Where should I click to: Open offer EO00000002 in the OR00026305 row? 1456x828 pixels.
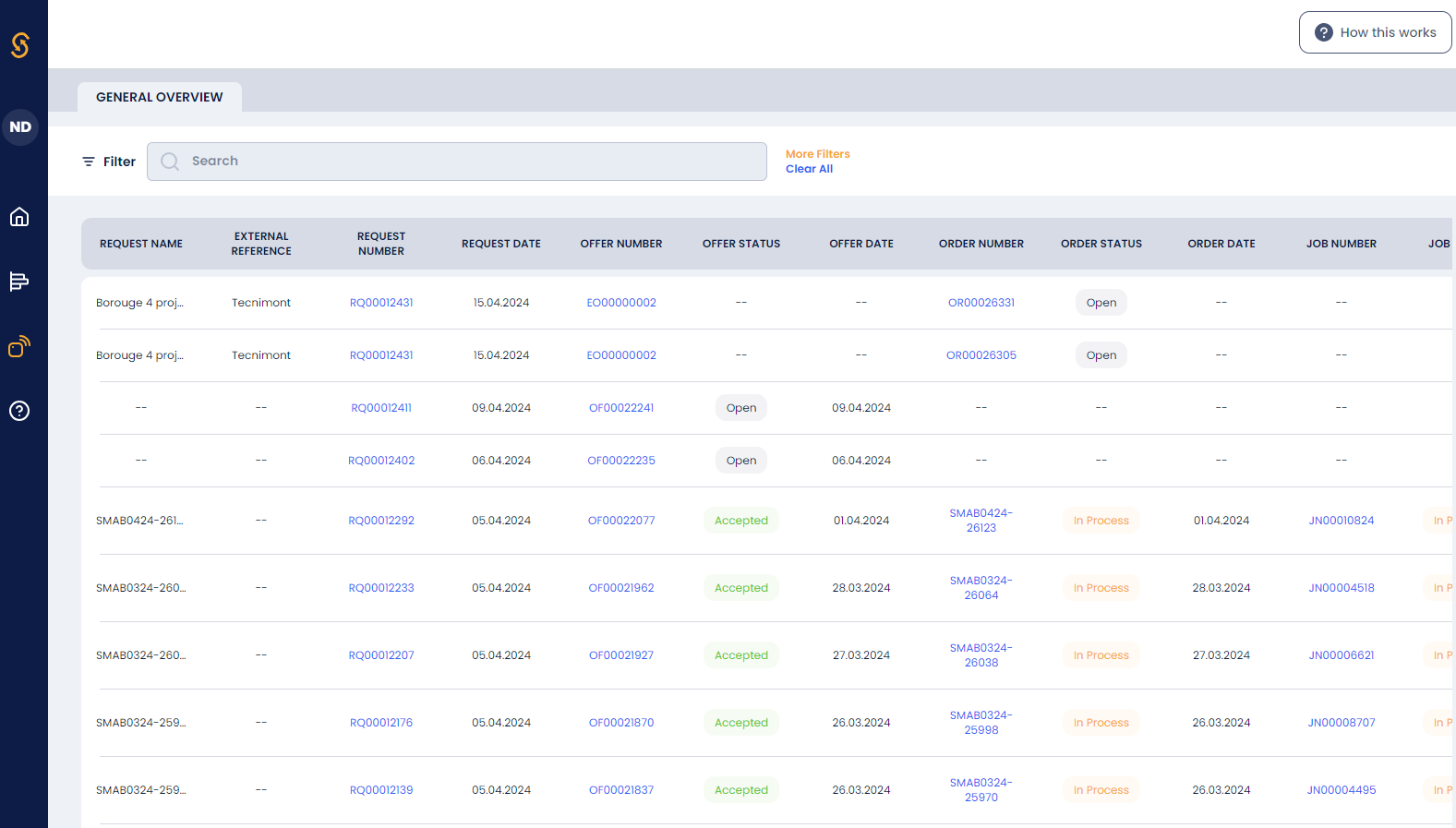(x=621, y=355)
